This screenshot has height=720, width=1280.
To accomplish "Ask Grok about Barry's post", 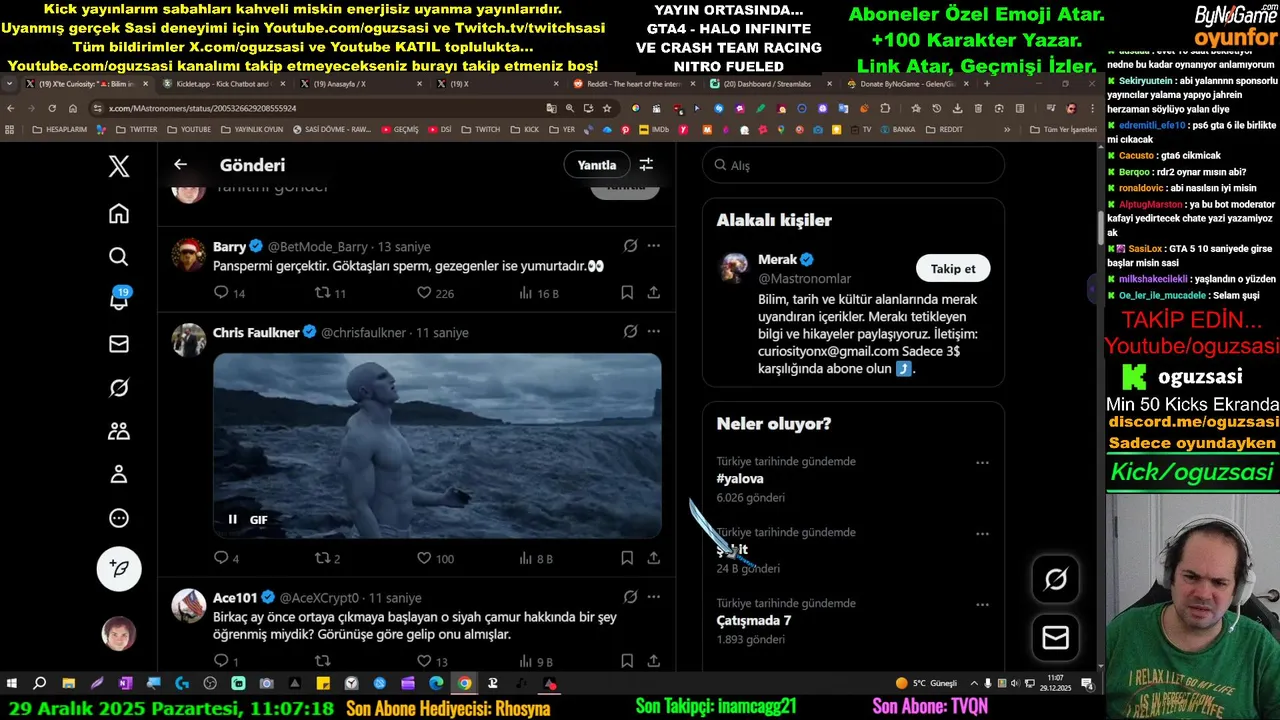I will click(x=630, y=245).
